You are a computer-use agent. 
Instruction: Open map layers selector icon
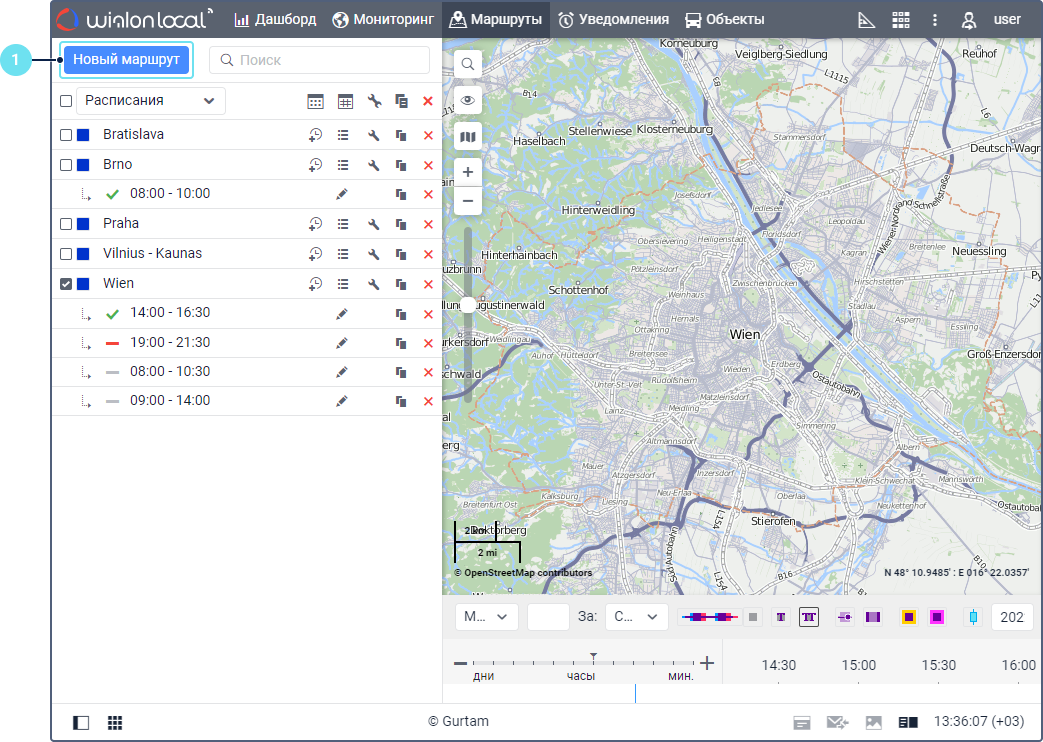pos(467,136)
